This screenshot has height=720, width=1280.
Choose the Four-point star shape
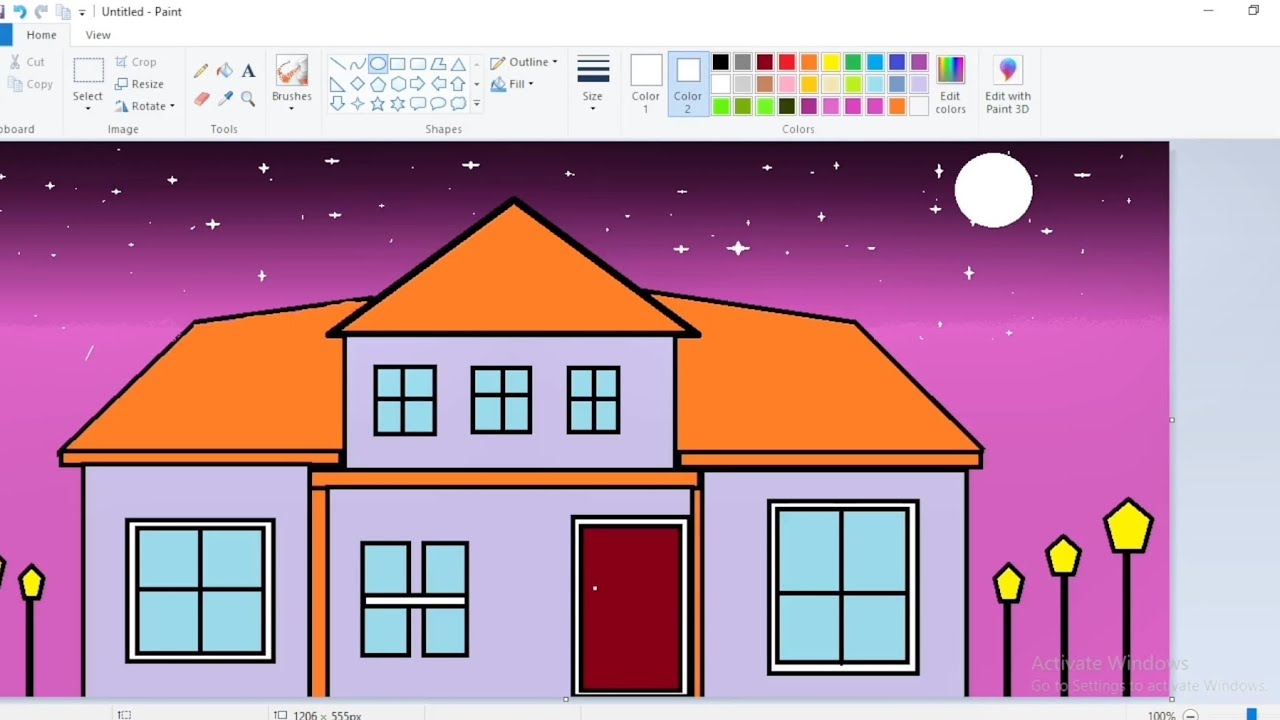[x=357, y=104]
